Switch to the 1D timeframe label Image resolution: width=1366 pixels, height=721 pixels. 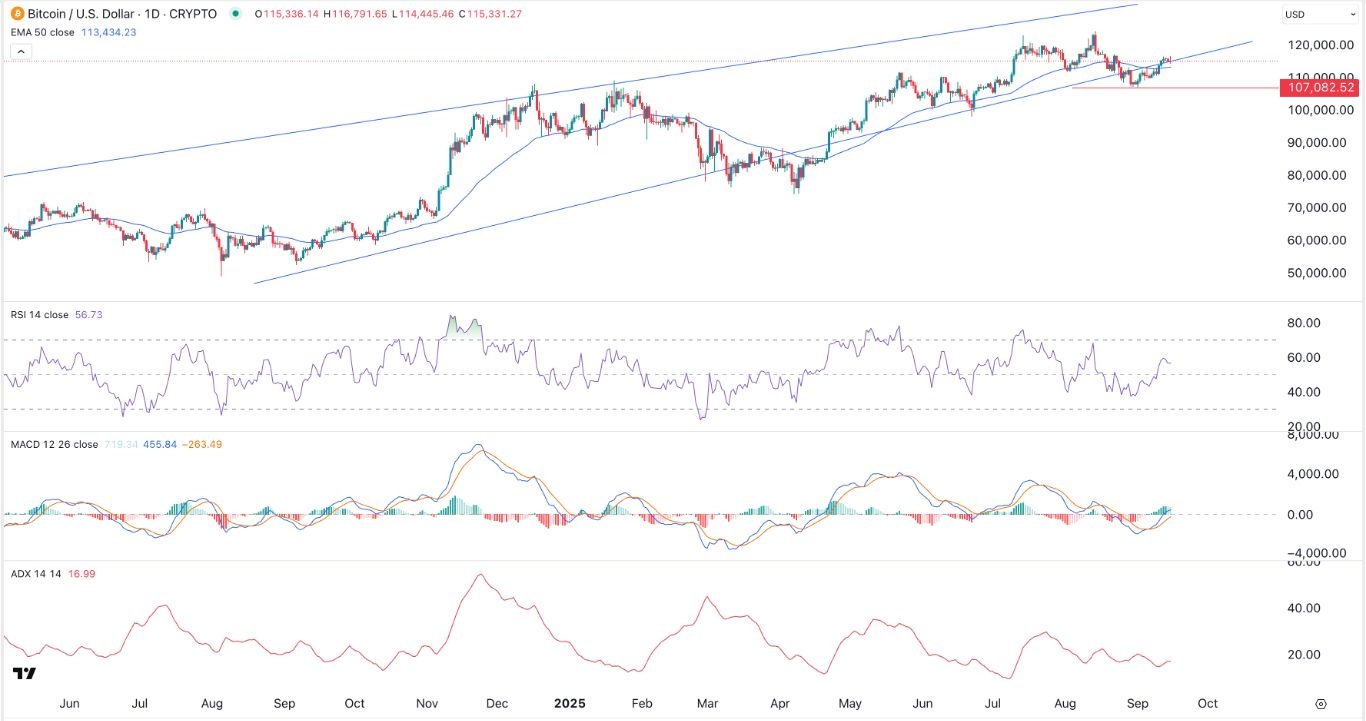coord(150,14)
